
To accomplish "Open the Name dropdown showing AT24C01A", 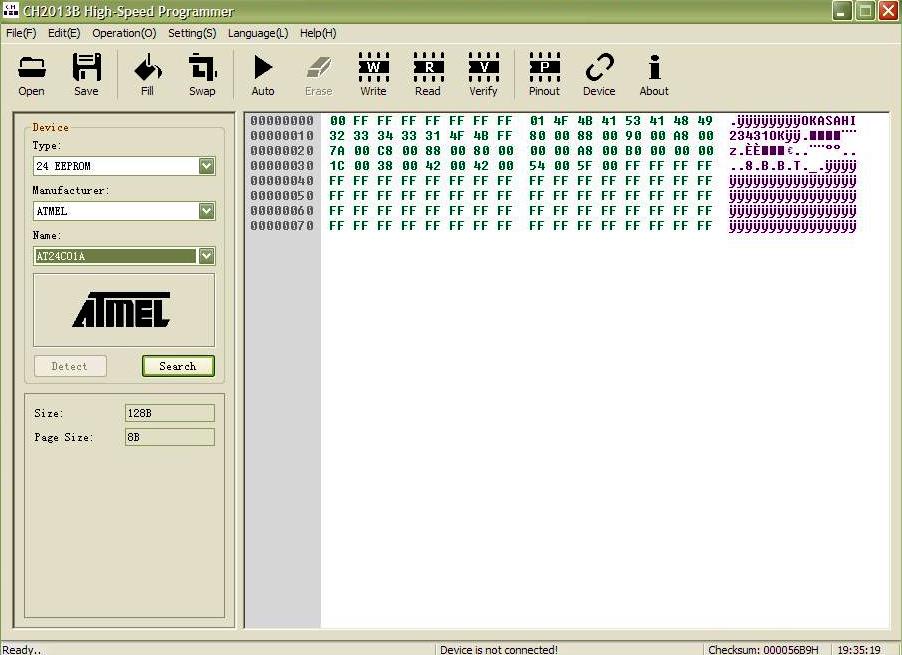I will [x=206, y=256].
